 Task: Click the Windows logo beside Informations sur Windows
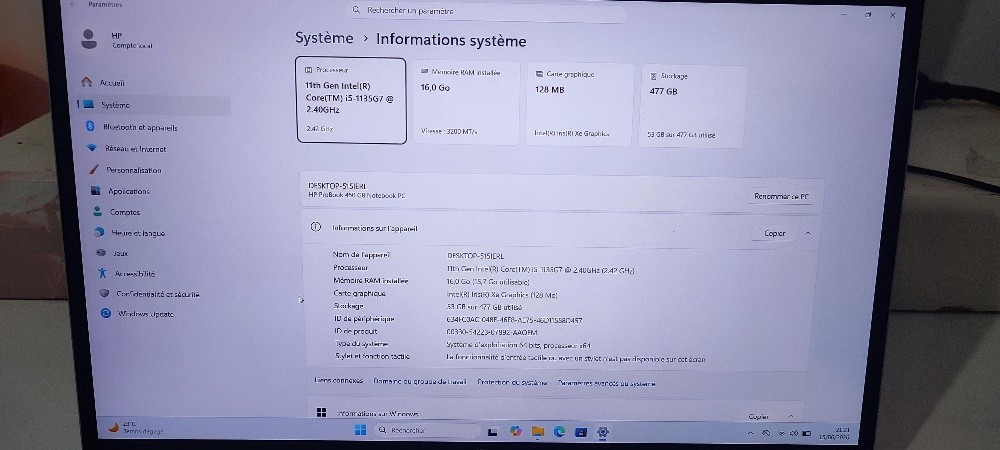(x=321, y=412)
